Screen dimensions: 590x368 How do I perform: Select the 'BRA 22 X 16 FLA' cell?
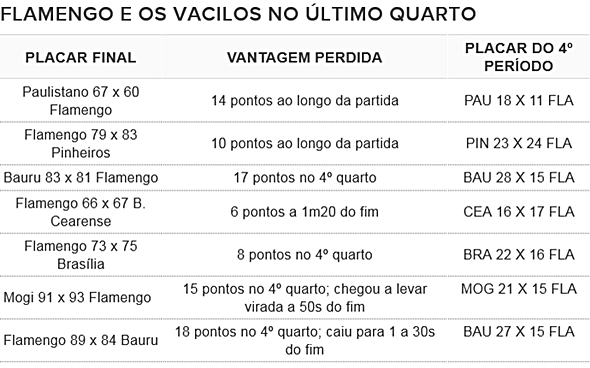pyautogui.click(x=519, y=255)
